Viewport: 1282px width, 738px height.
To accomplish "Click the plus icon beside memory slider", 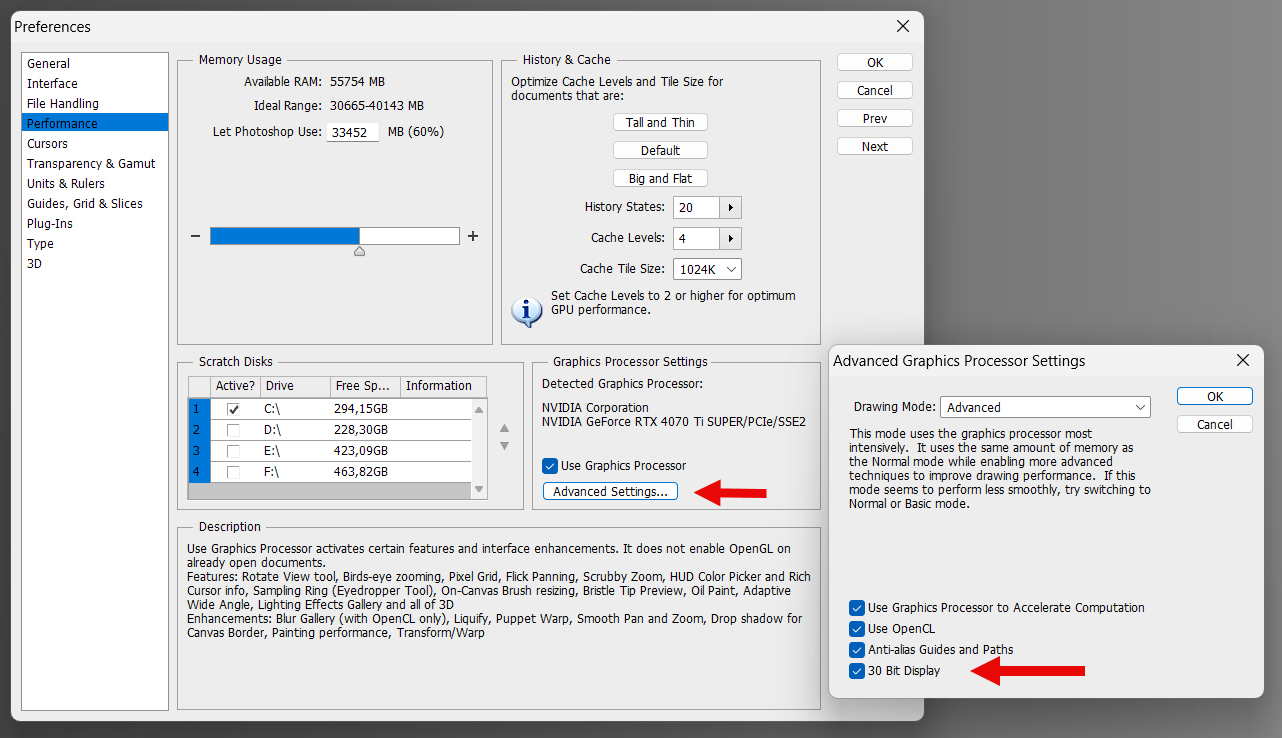I will tap(473, 237).
